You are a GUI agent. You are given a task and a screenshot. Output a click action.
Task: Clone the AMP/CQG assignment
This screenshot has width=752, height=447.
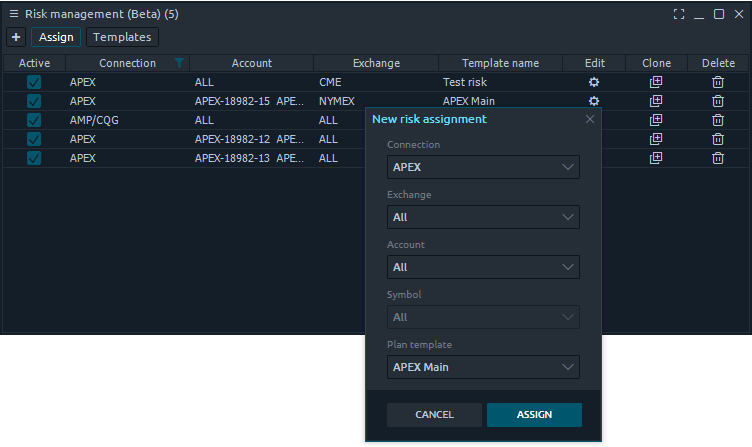656,120
